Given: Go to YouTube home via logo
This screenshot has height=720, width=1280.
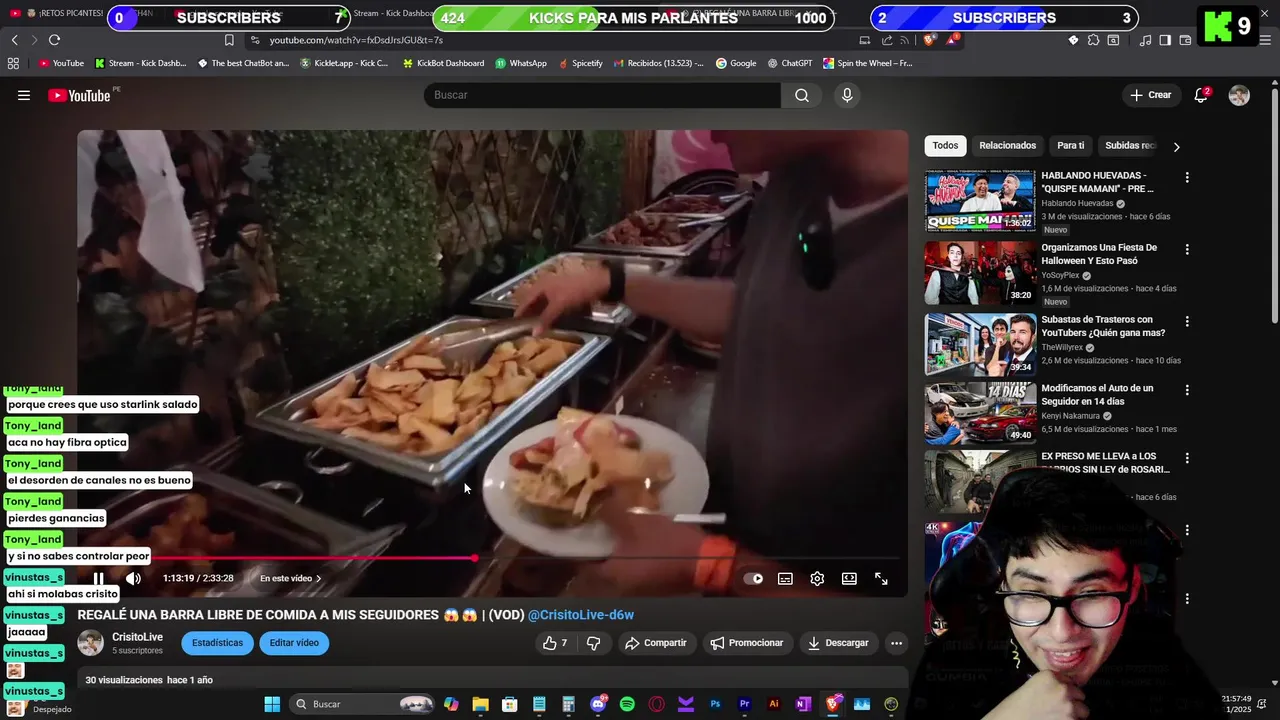Looking at the screenshot, I should tap(79, 95).
